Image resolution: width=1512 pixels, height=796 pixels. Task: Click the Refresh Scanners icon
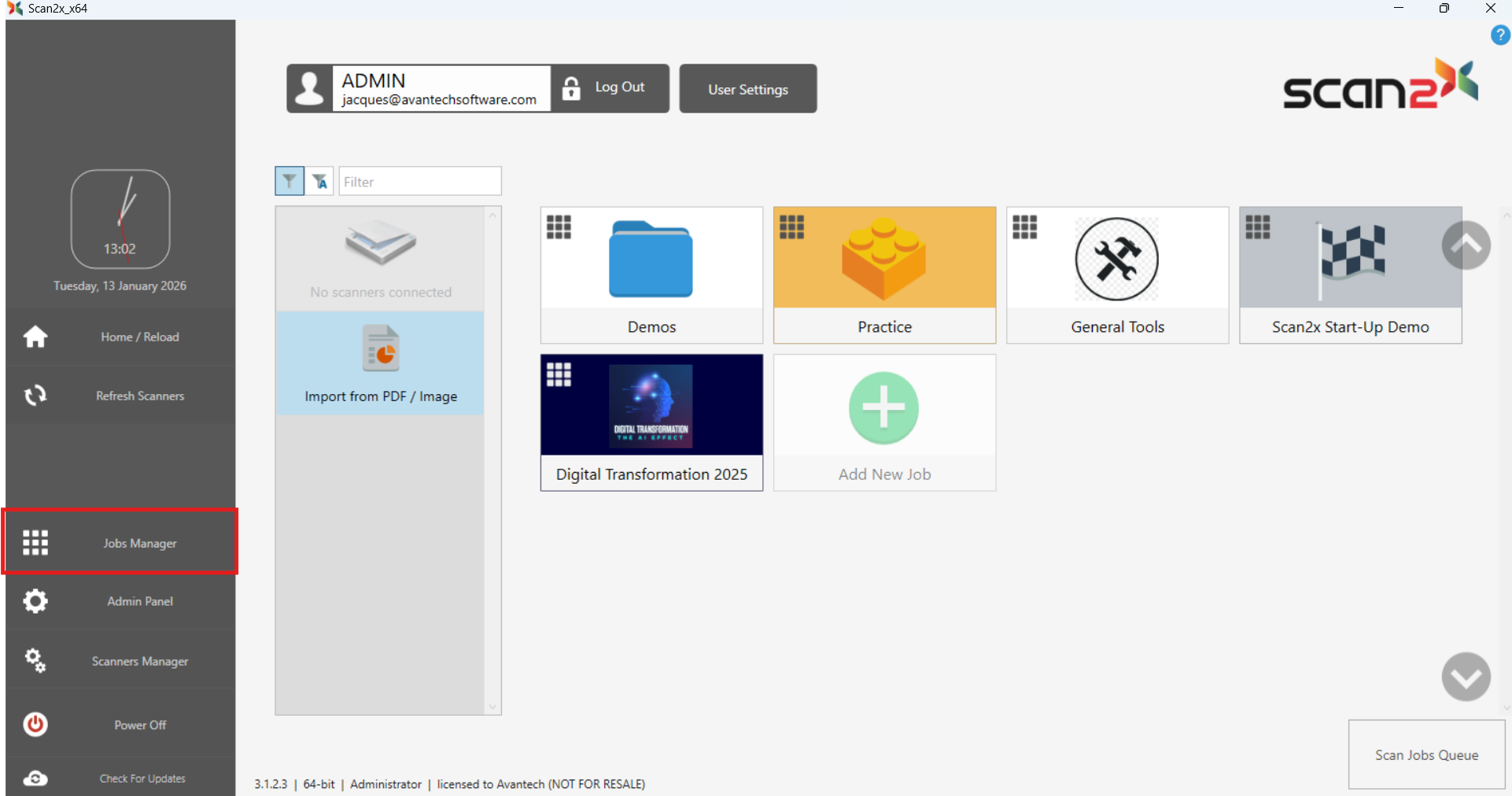click(35, 396)
